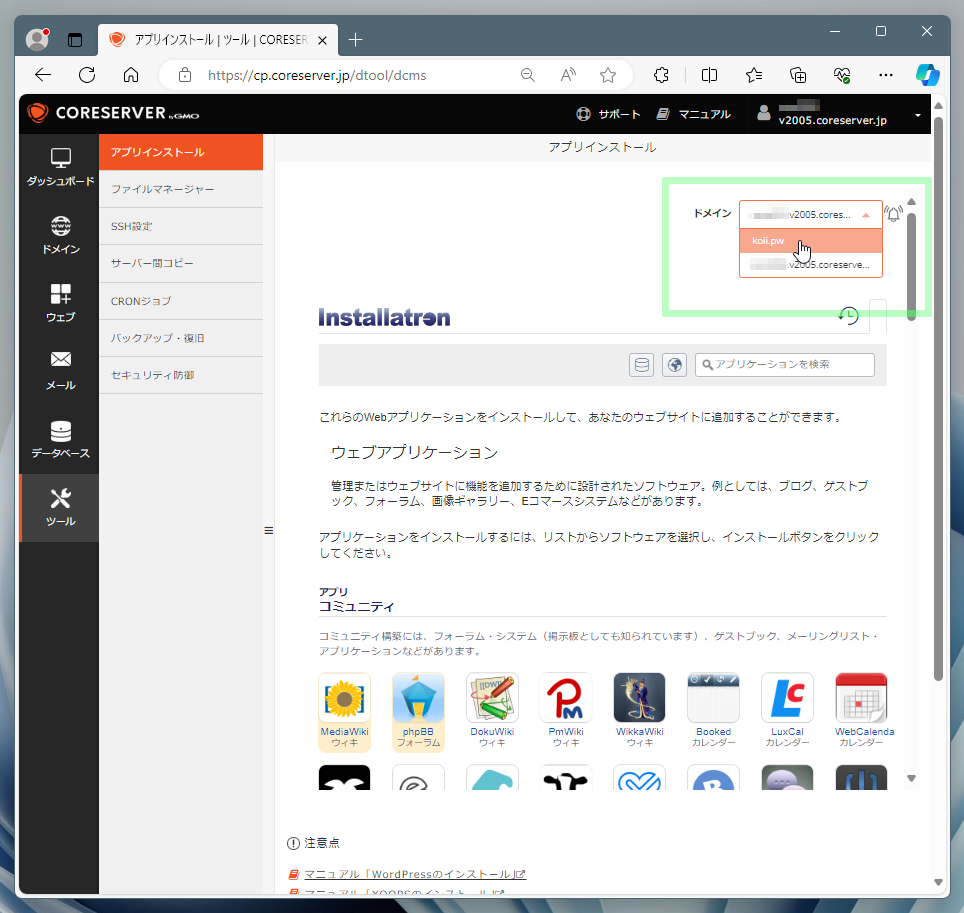This screenshot has width=964, height=913.
Task: Open Browser essentials heart icon
Action: click(842, 75)
